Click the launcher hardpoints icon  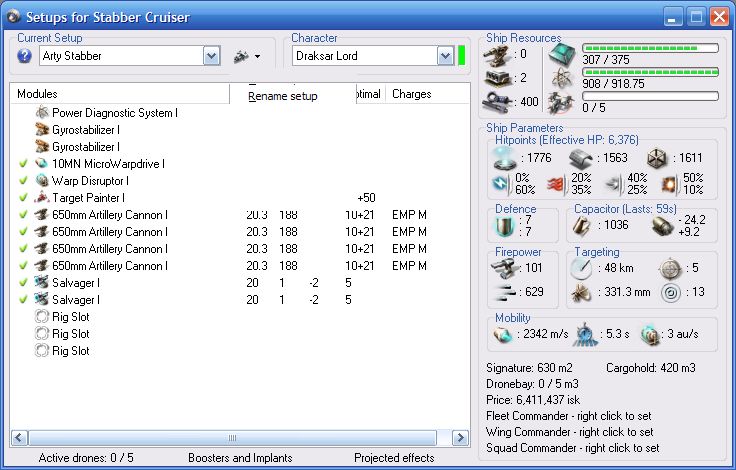pyautogui.click(x=498, y=79)
